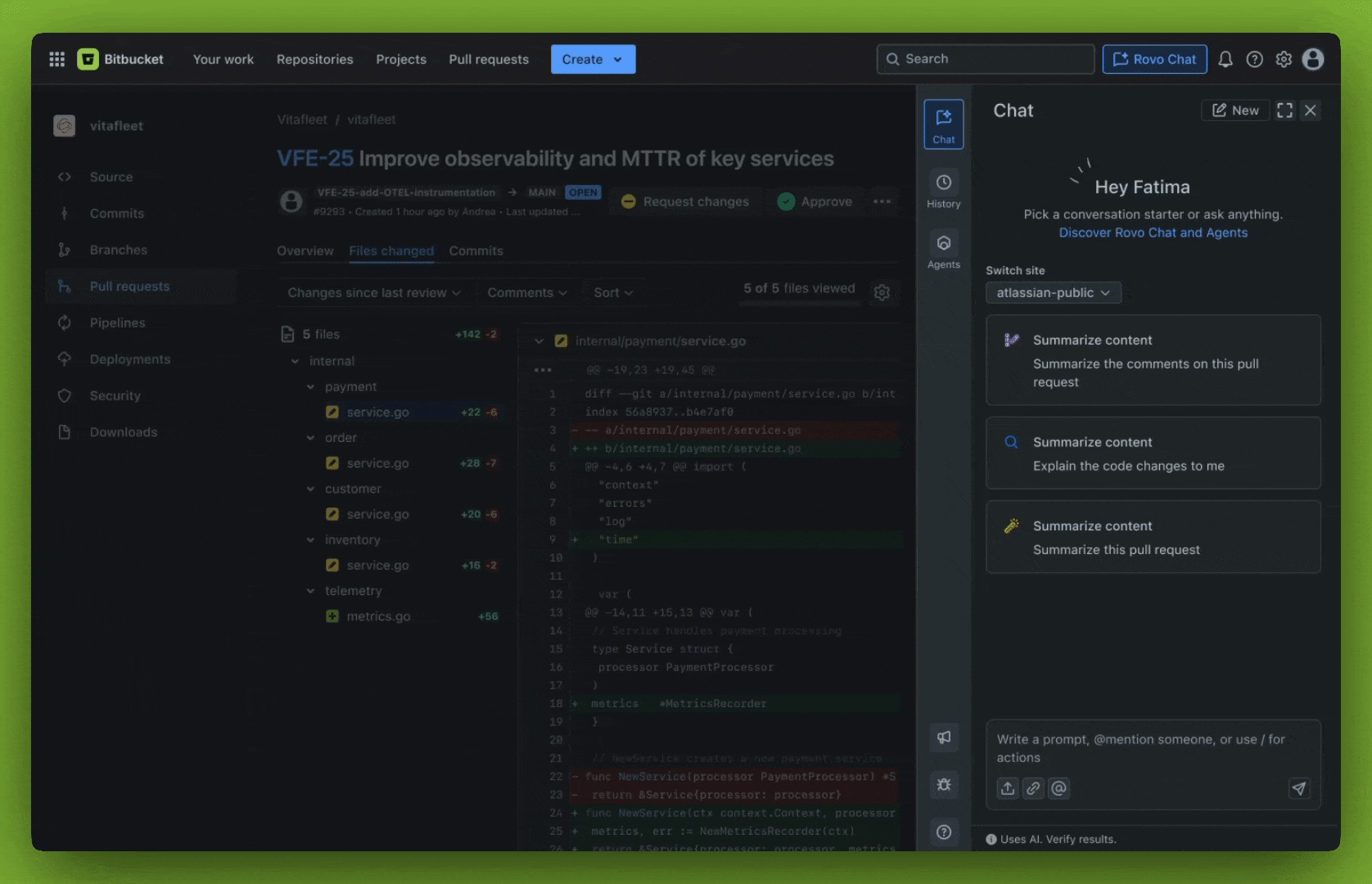Open the History panel in Rovo sidebar
Image resolution: width=1372 pixels, height=884 pixels.
tap(943, 190)
